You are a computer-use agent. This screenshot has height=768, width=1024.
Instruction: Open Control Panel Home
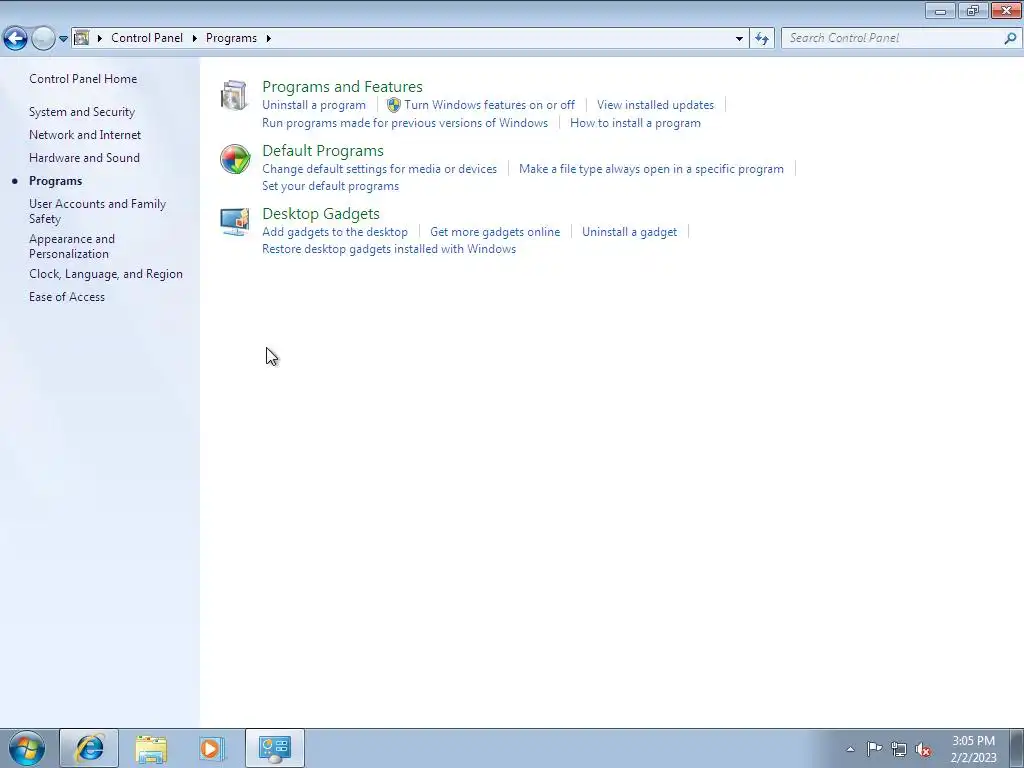click(83, 79)
